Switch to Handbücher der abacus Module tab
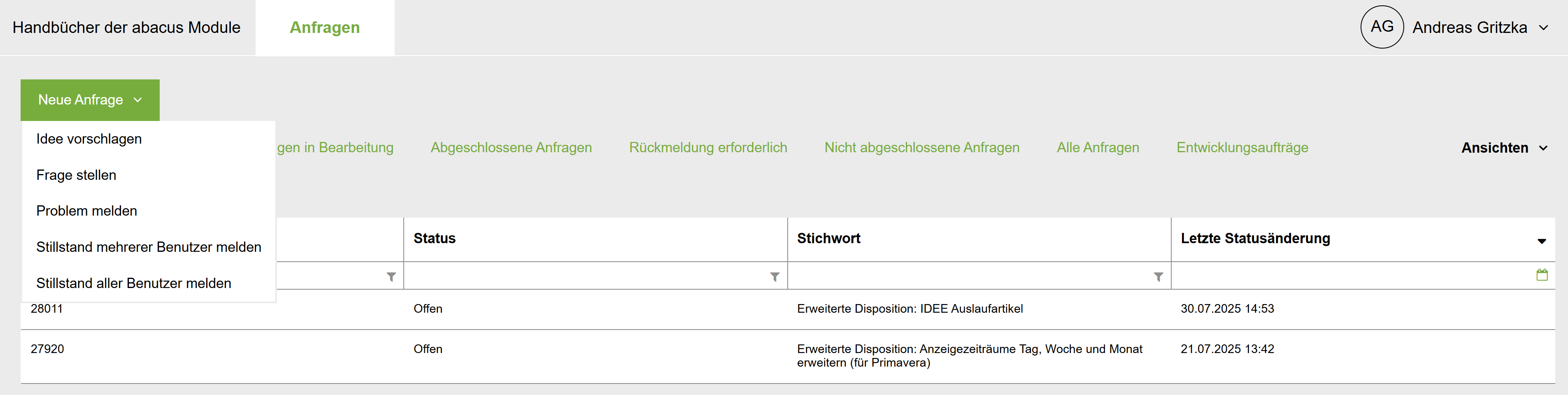This screenshot has width=1568, height=395. click(127, 28)
